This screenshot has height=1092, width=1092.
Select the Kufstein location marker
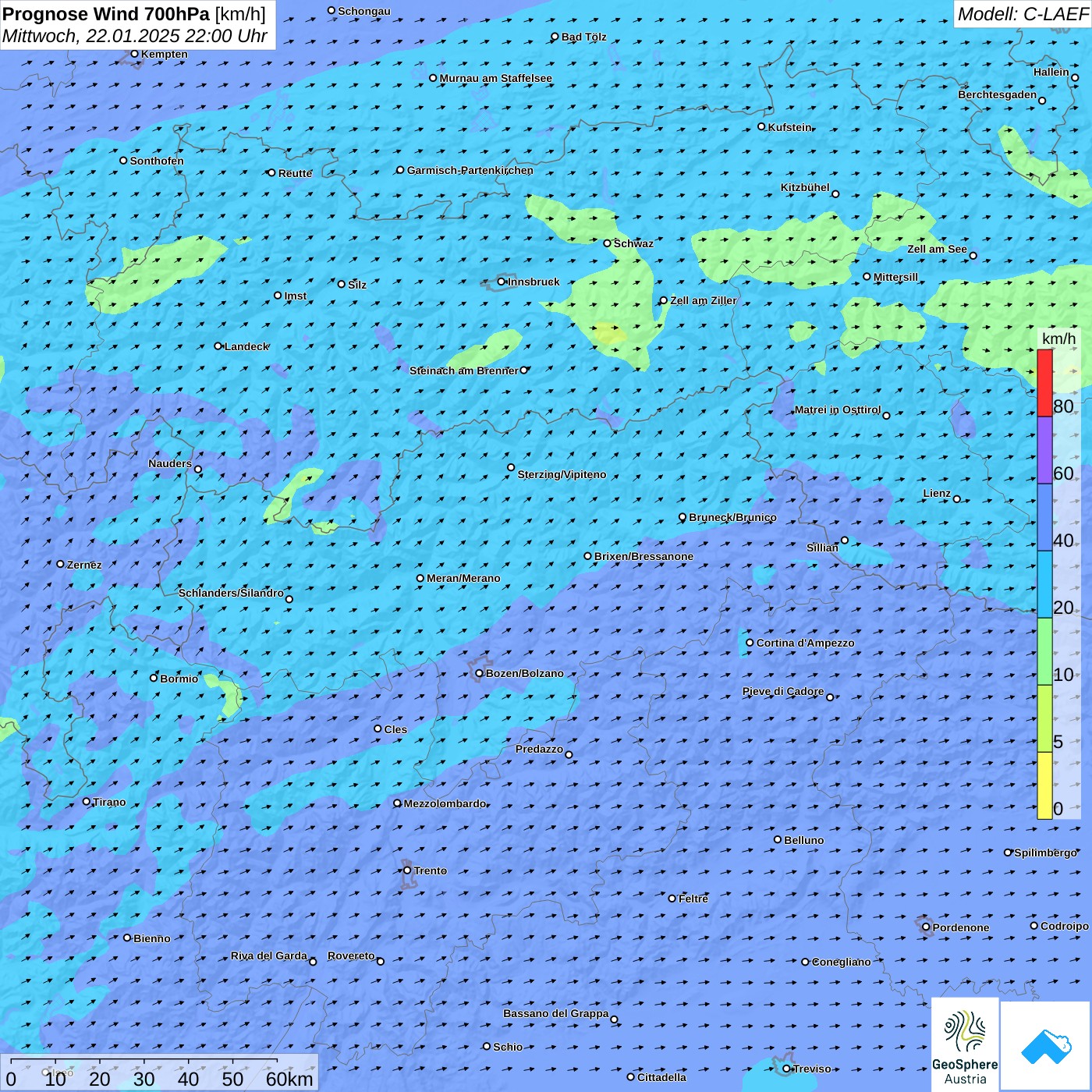(762, 126)
